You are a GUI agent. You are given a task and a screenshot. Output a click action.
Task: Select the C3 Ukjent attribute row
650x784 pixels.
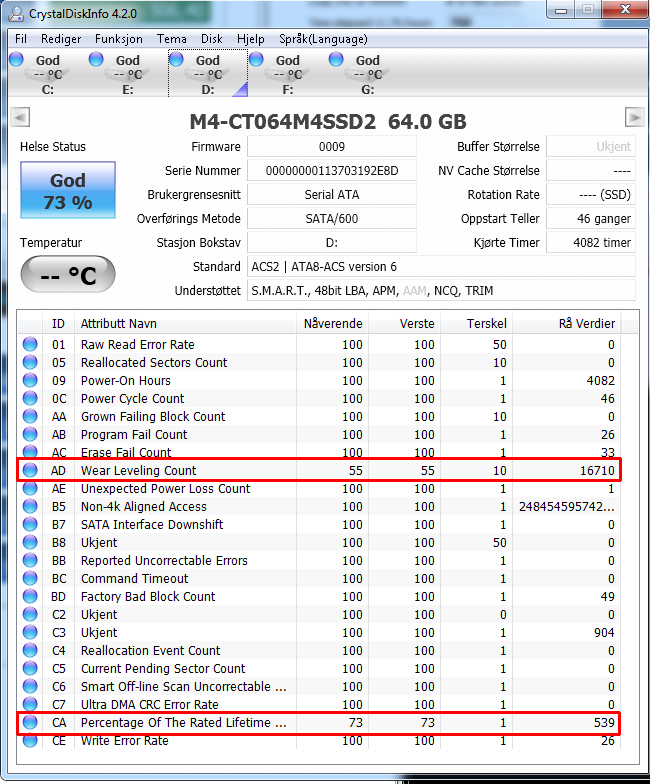(319, 632)
